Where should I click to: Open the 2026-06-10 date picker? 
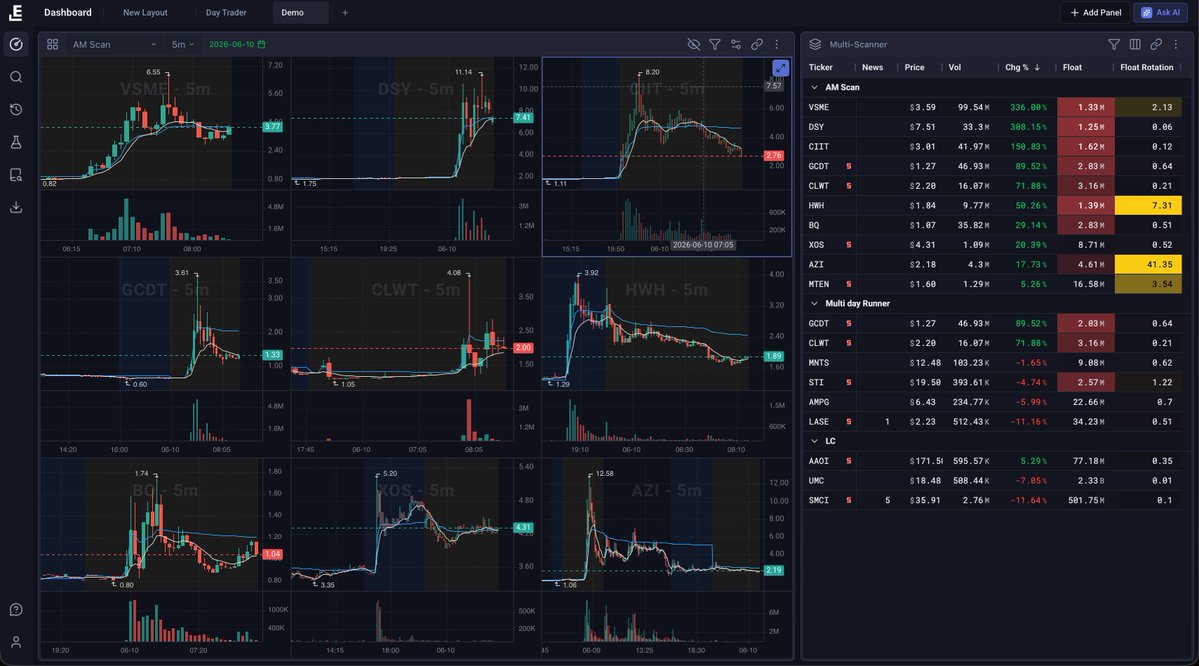[x=237, y=44]
